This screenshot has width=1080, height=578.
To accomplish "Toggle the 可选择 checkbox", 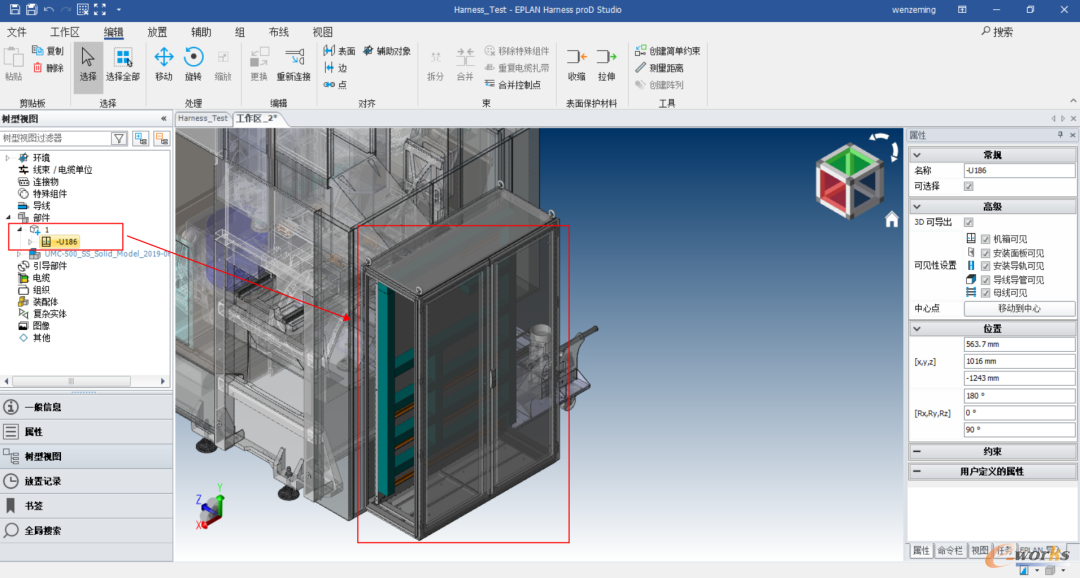I will [968, 186].
